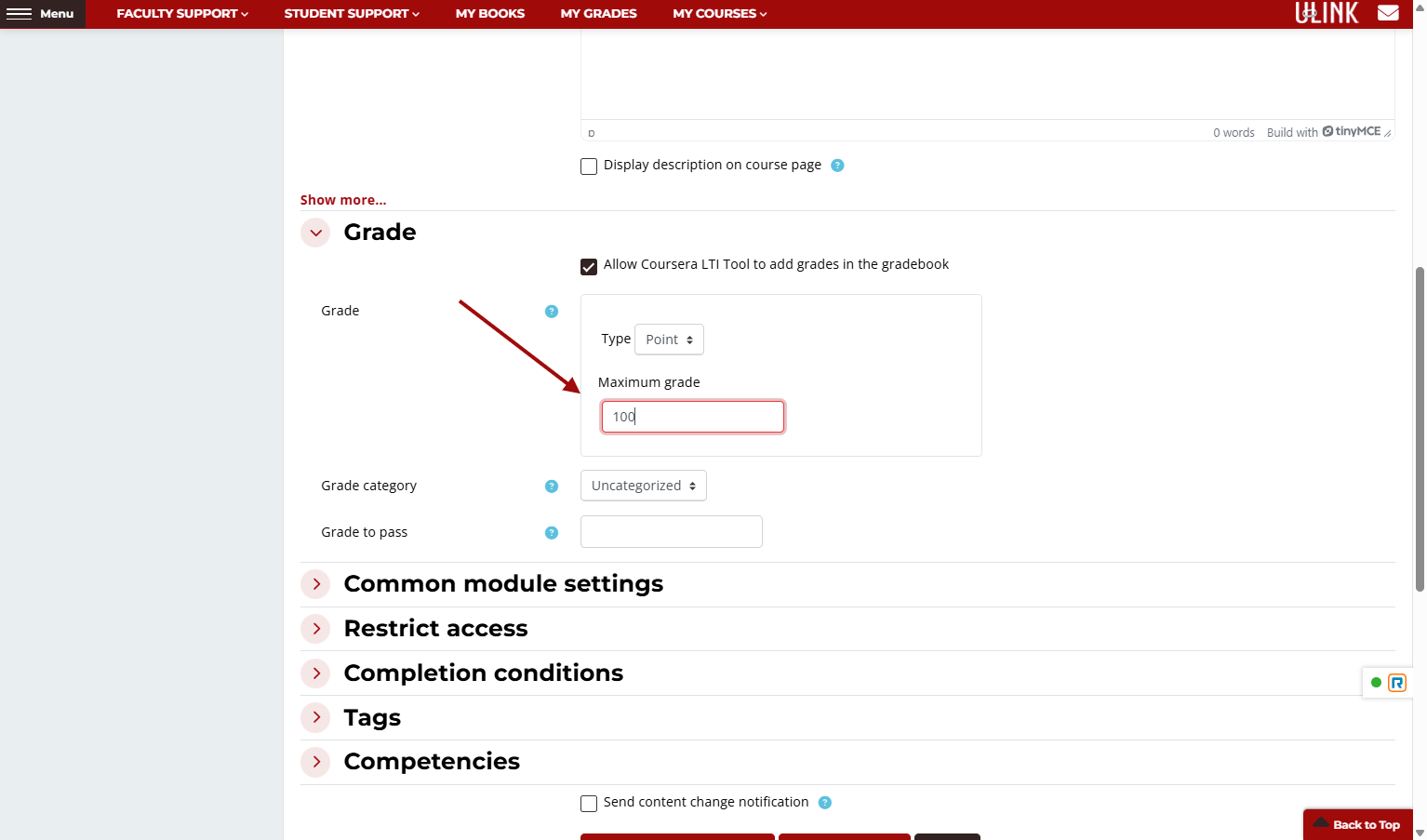Click the tinyMCE logo link
The width and height of the screenshot is (1427, 840).
click(x=1352, y=132)
